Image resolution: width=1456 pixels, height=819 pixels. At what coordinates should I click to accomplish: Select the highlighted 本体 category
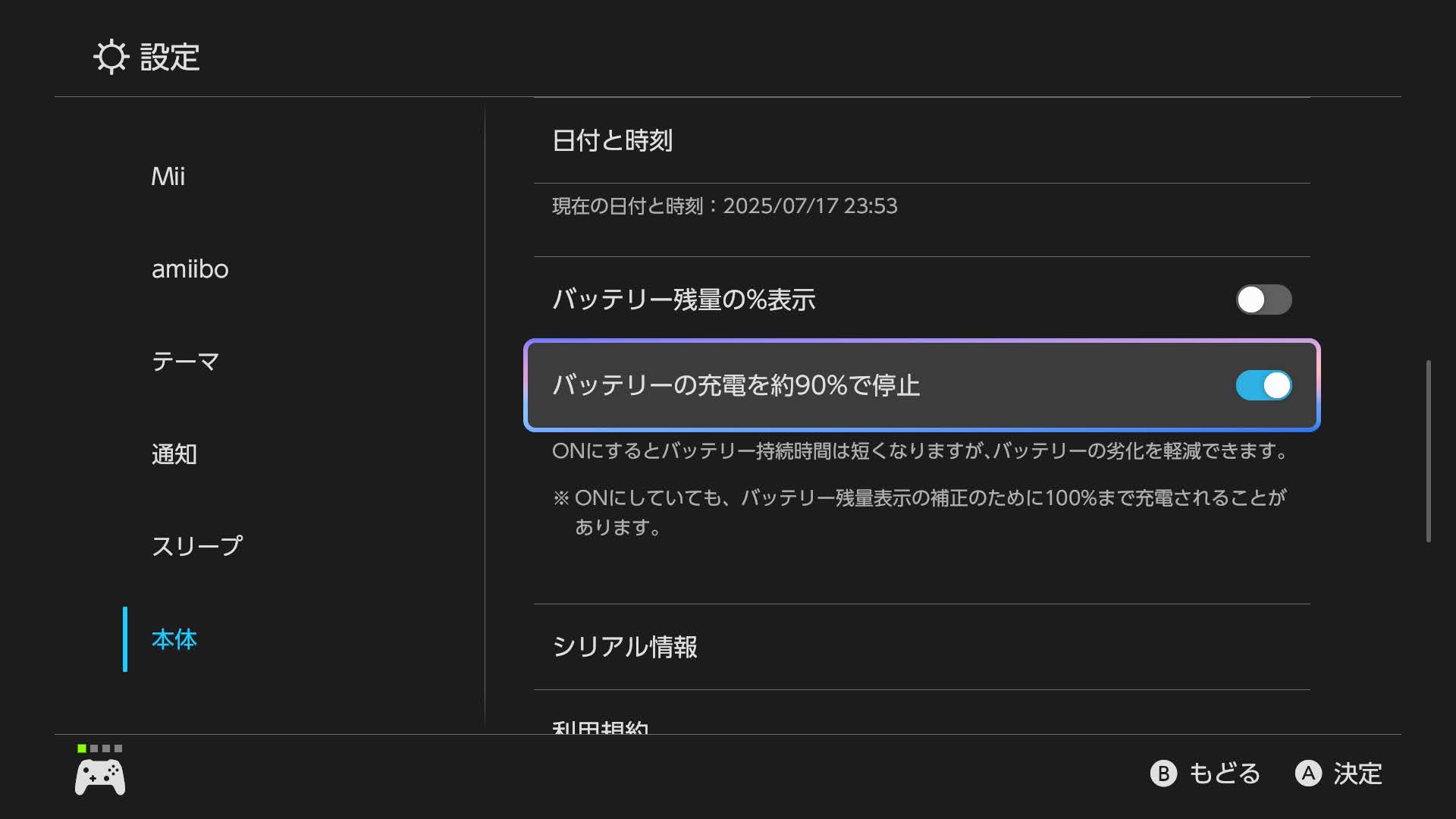(x=174, y=639)
